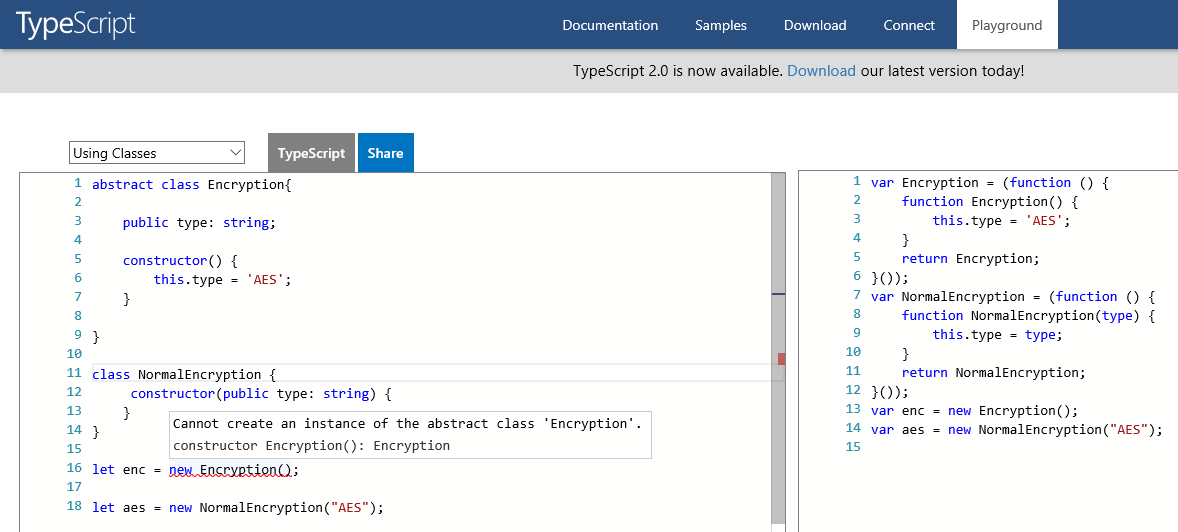Click the TypeScript button

tap(311, 153)
